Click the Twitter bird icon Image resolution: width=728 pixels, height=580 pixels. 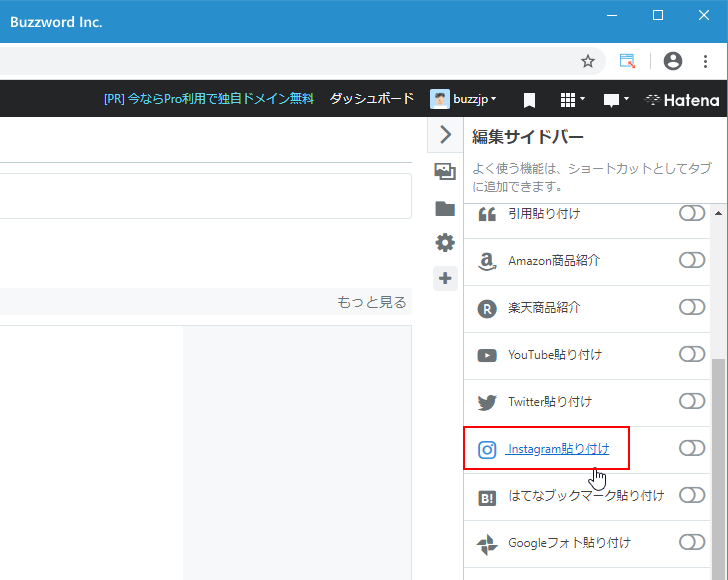(487, 402)
